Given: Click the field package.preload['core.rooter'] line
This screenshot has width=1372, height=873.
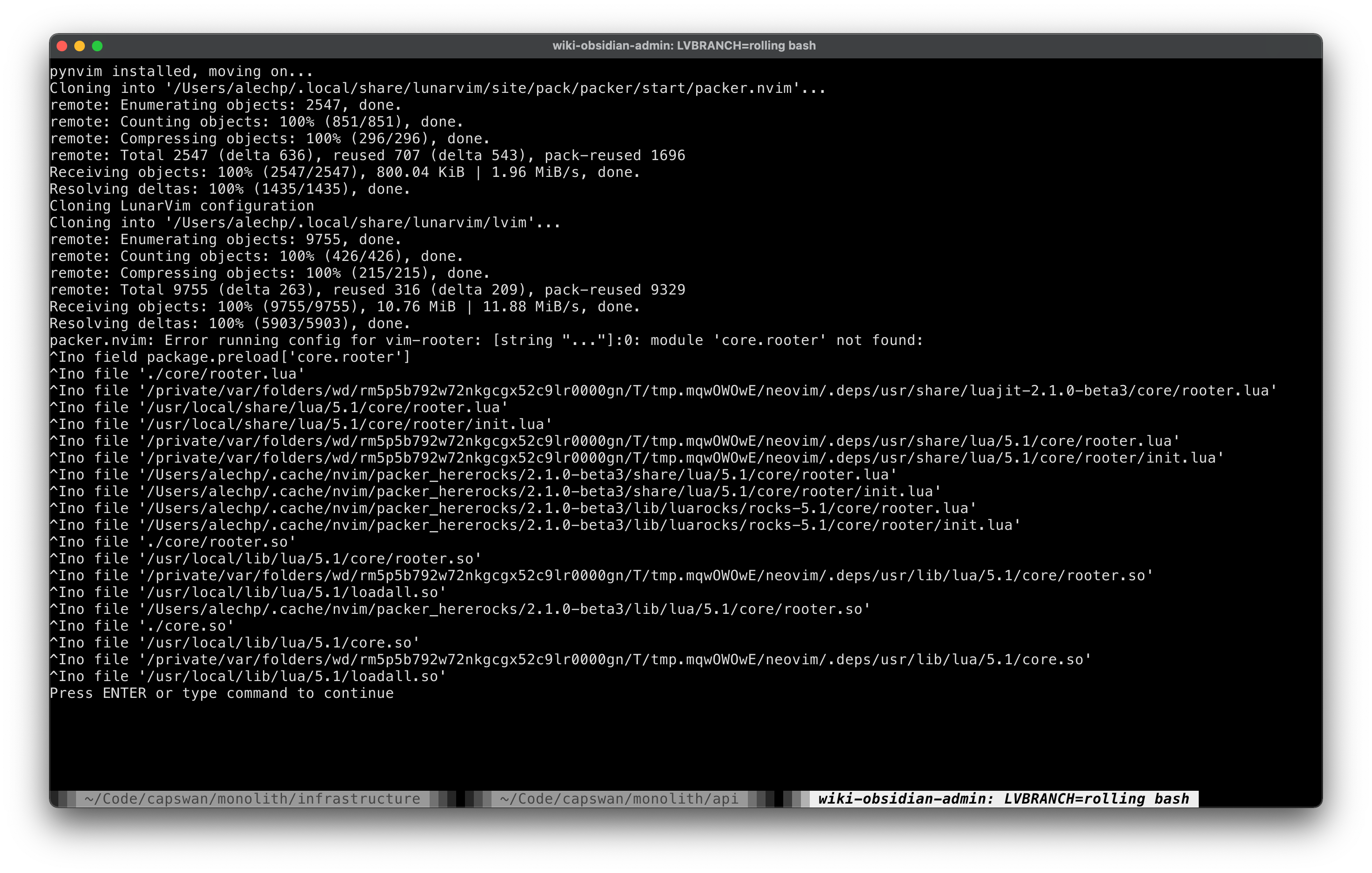Looking at the screenshot, I should point(230,356).
